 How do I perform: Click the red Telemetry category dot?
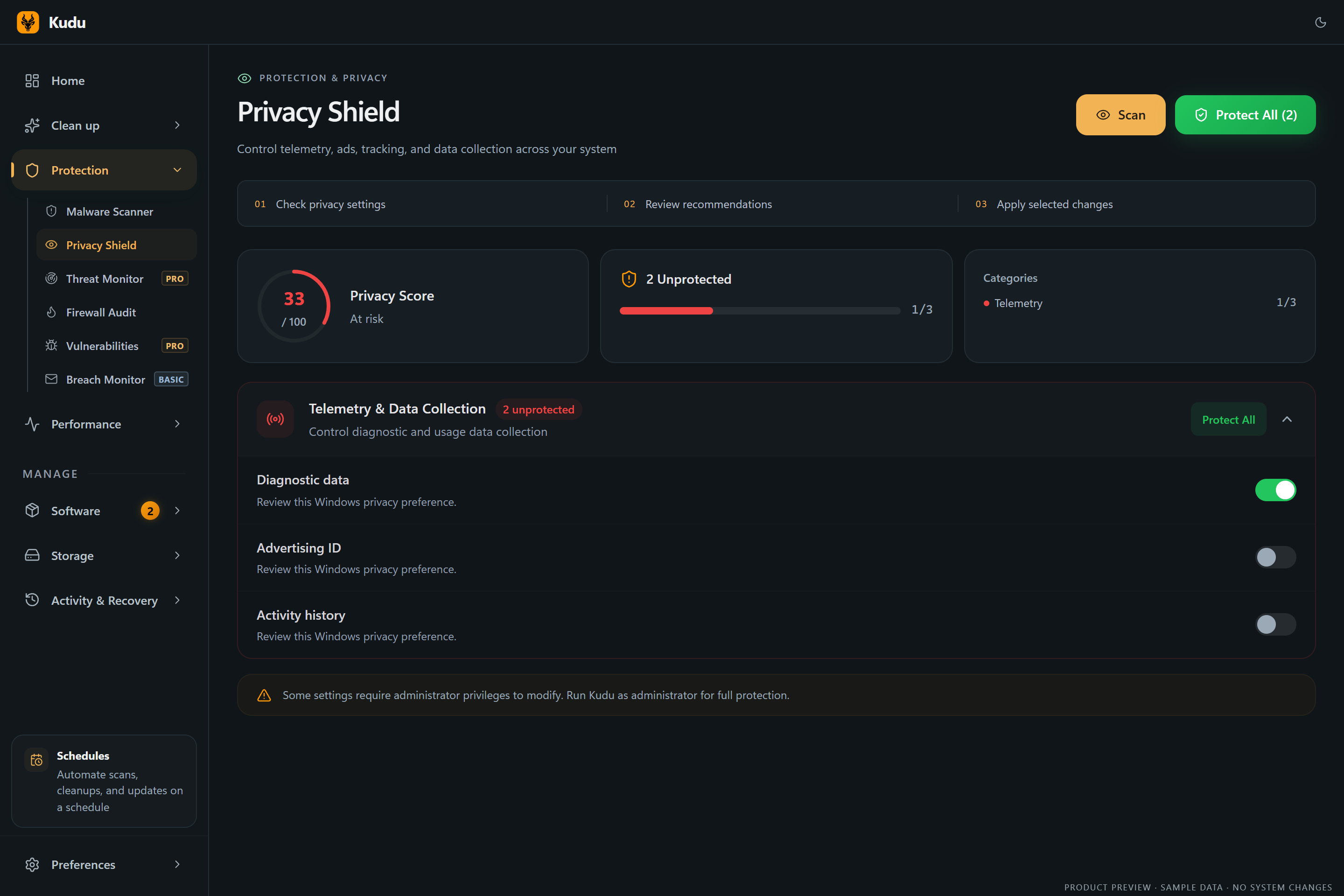(986, 303)
